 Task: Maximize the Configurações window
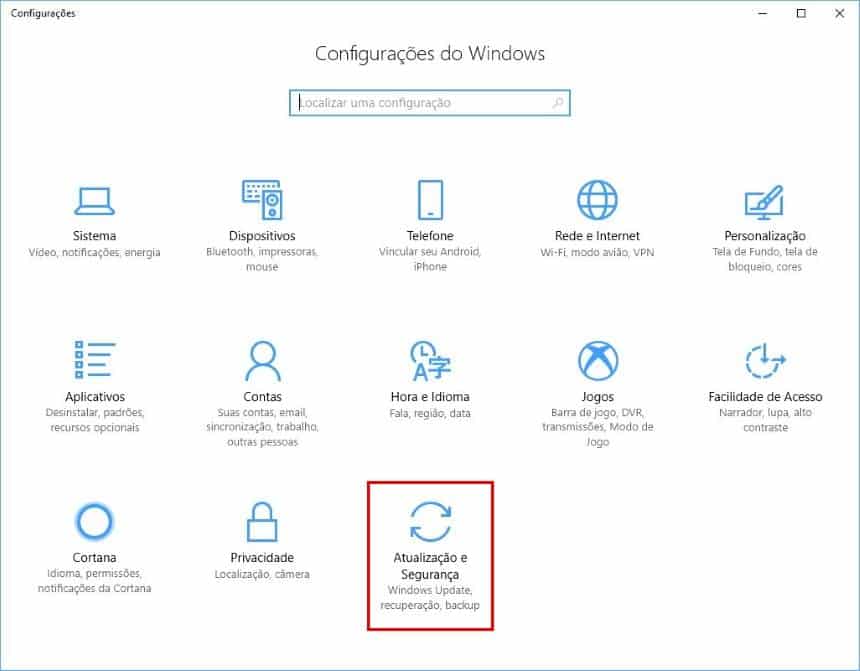(x=801, y=13)
